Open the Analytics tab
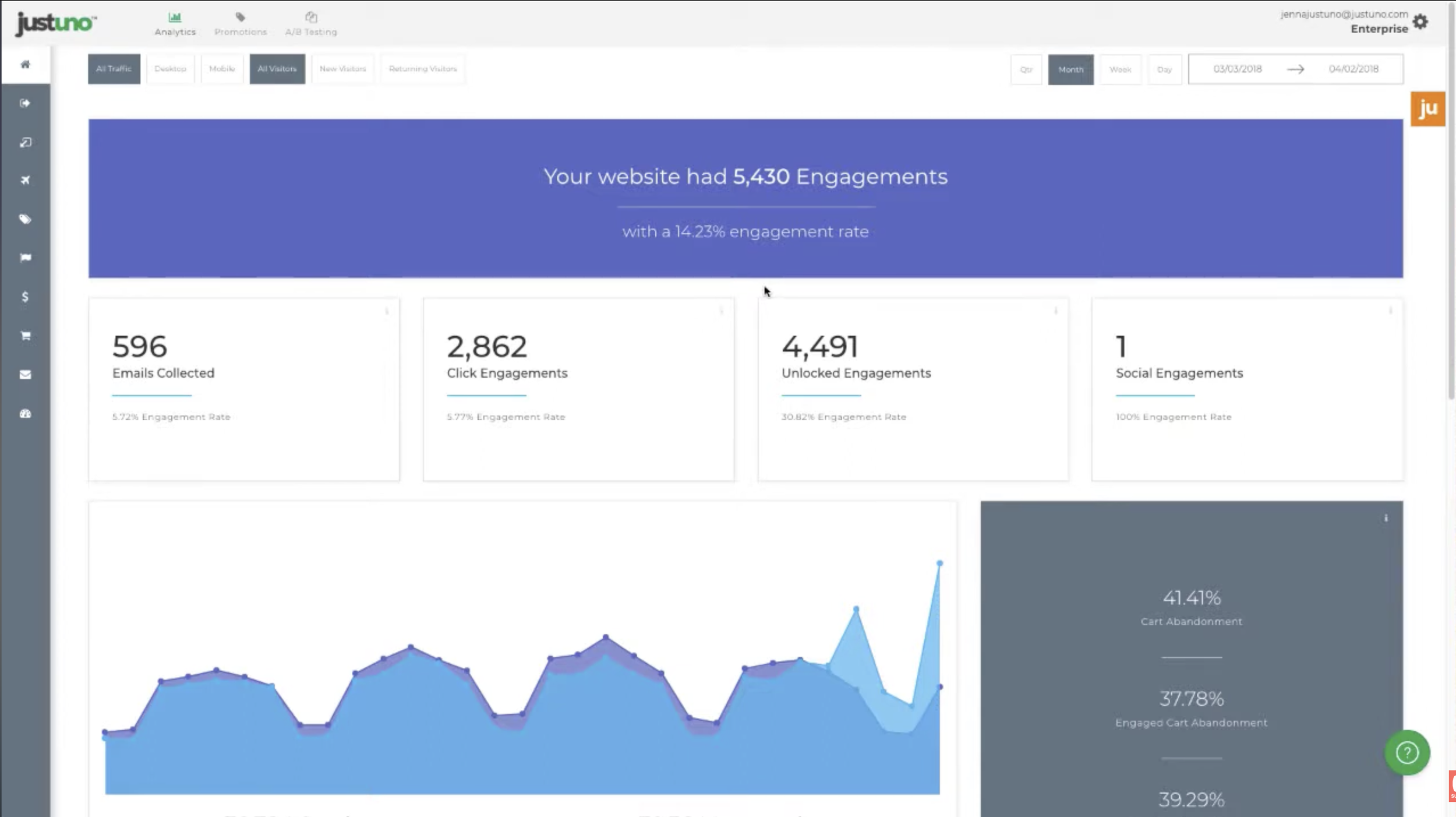Viewport: 1456px width, 817px height. coord(175,24)
